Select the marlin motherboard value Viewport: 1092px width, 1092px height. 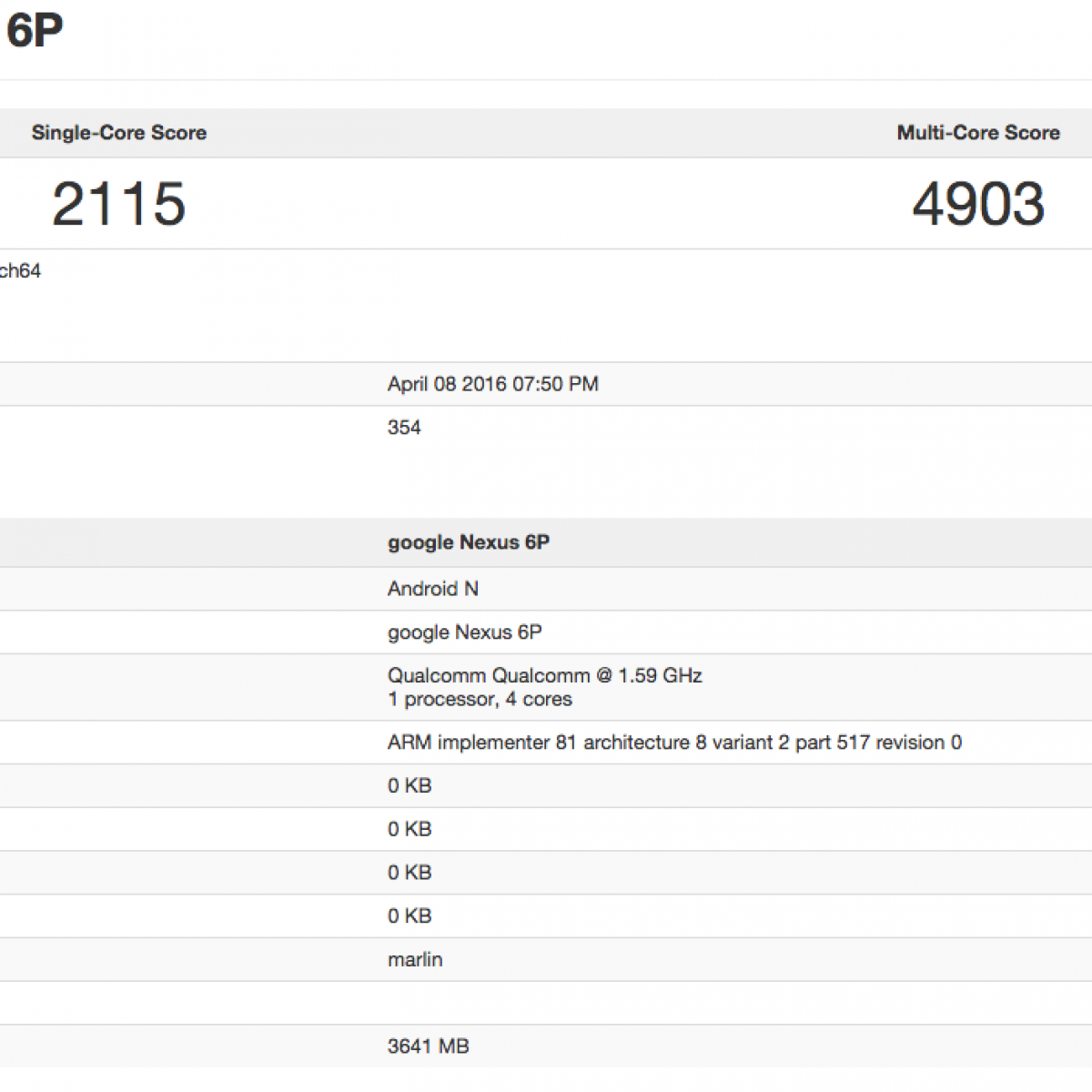(x=414, y=959)
